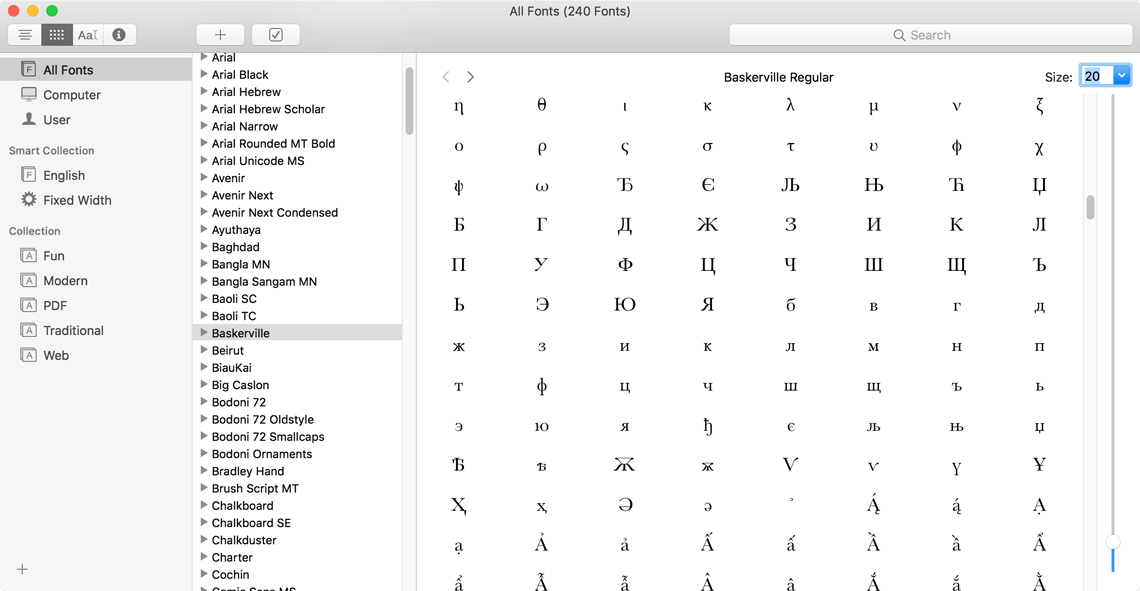The height and width of the screenshot is (591, 1140).
Task: Select the grid repertoire view icon
Action: [56, 34]
